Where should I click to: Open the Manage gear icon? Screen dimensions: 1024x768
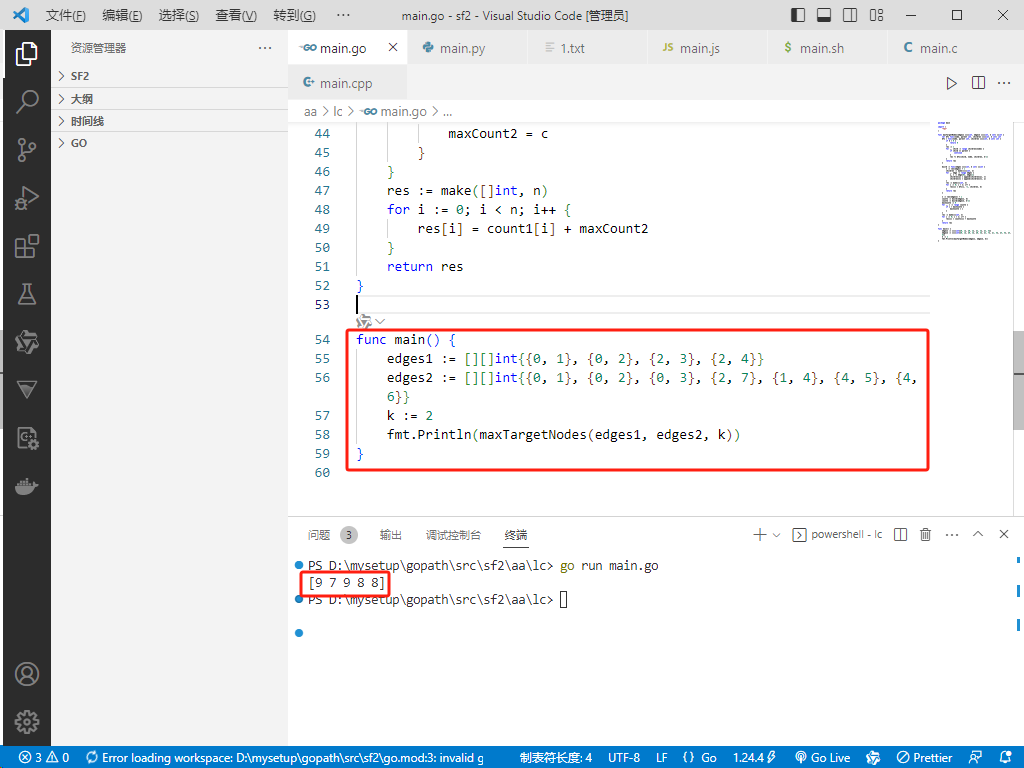click(x=27, y=722)
